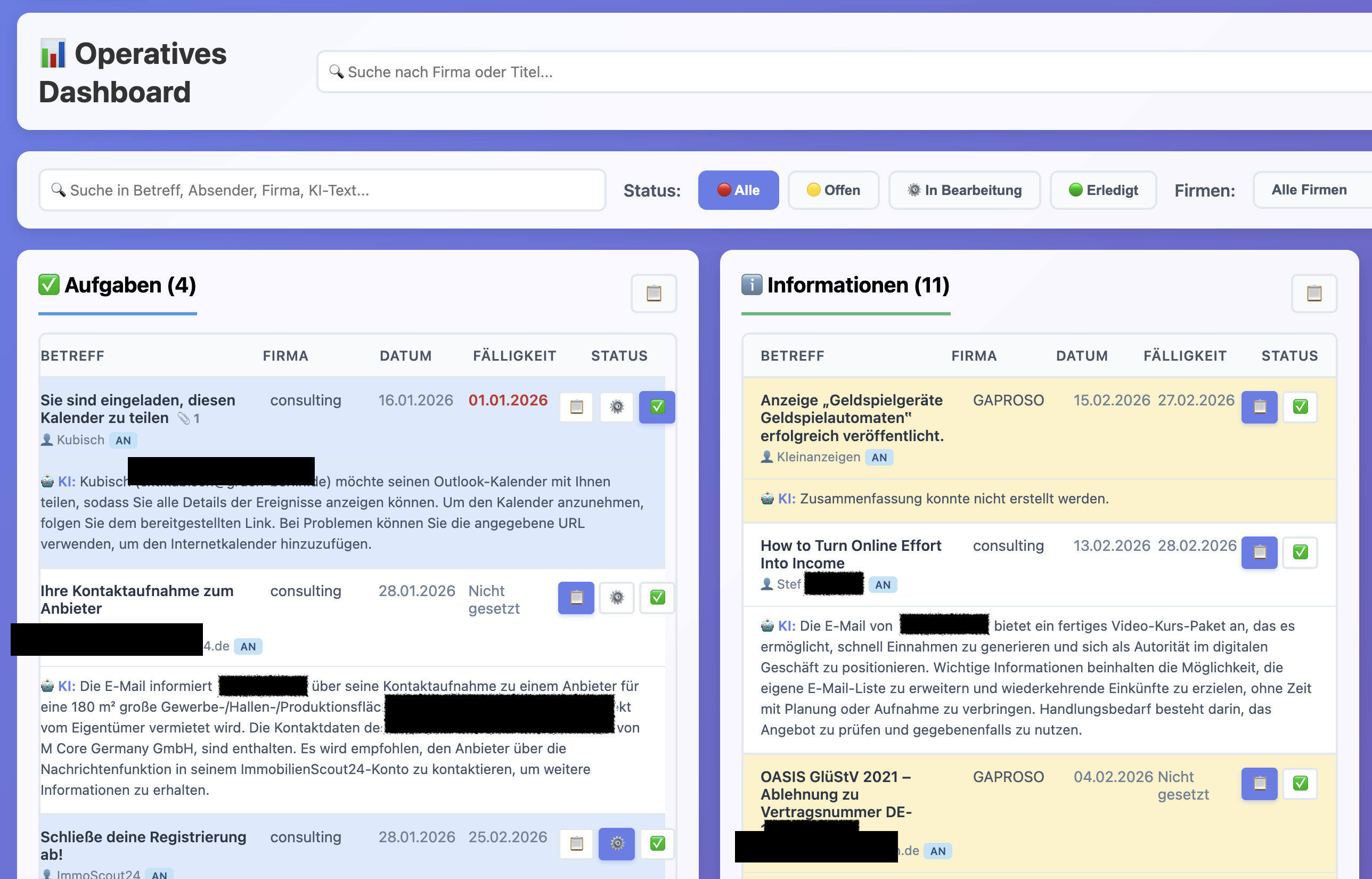Set Kalender teilen task to open (clipboard)

[x=576, y=407]
